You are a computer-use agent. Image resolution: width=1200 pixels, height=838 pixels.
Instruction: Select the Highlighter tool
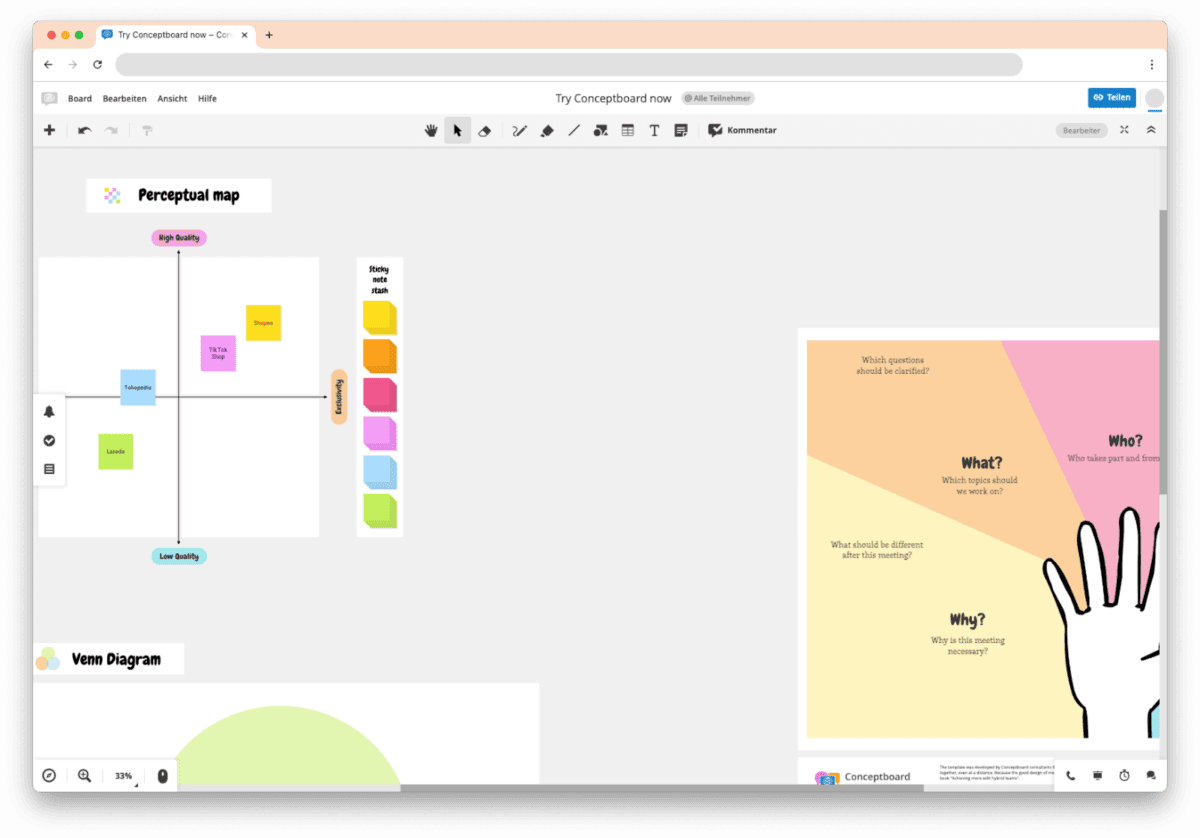tap(547, 130)
